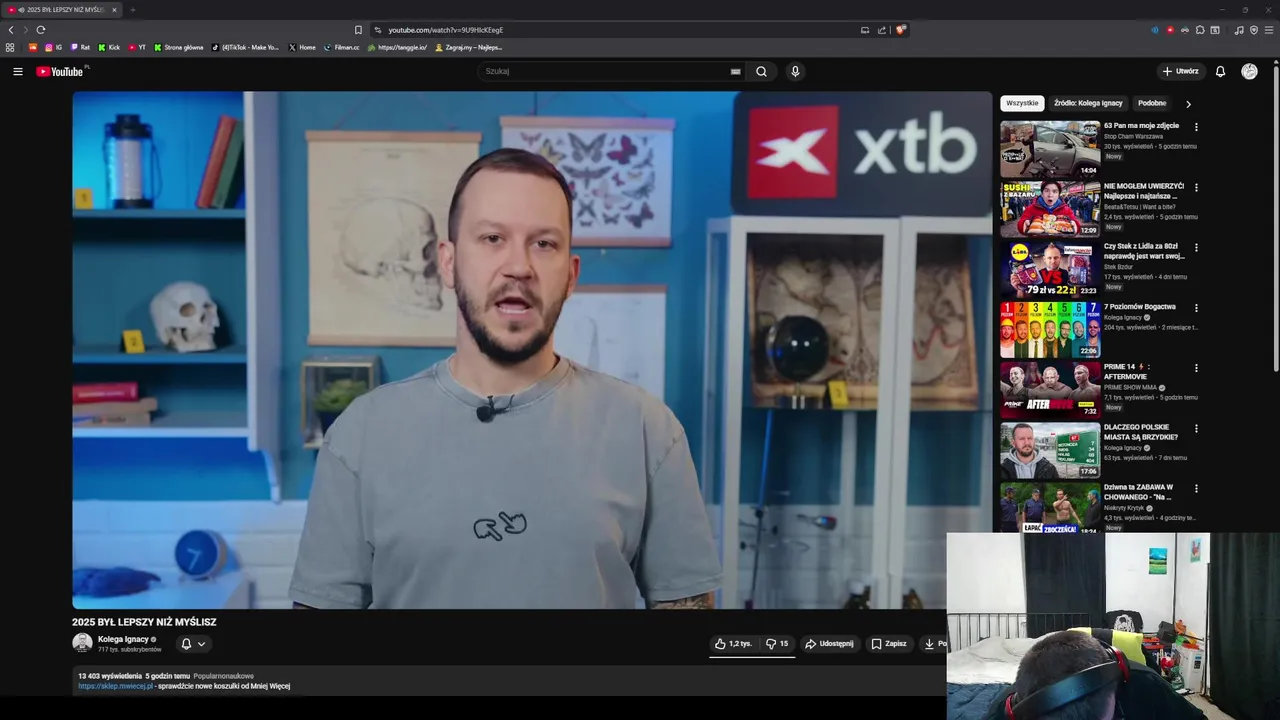The image size is (1280, 720).
Task: Click the share page icon in address bar
Action: click(x=882, y=30)
